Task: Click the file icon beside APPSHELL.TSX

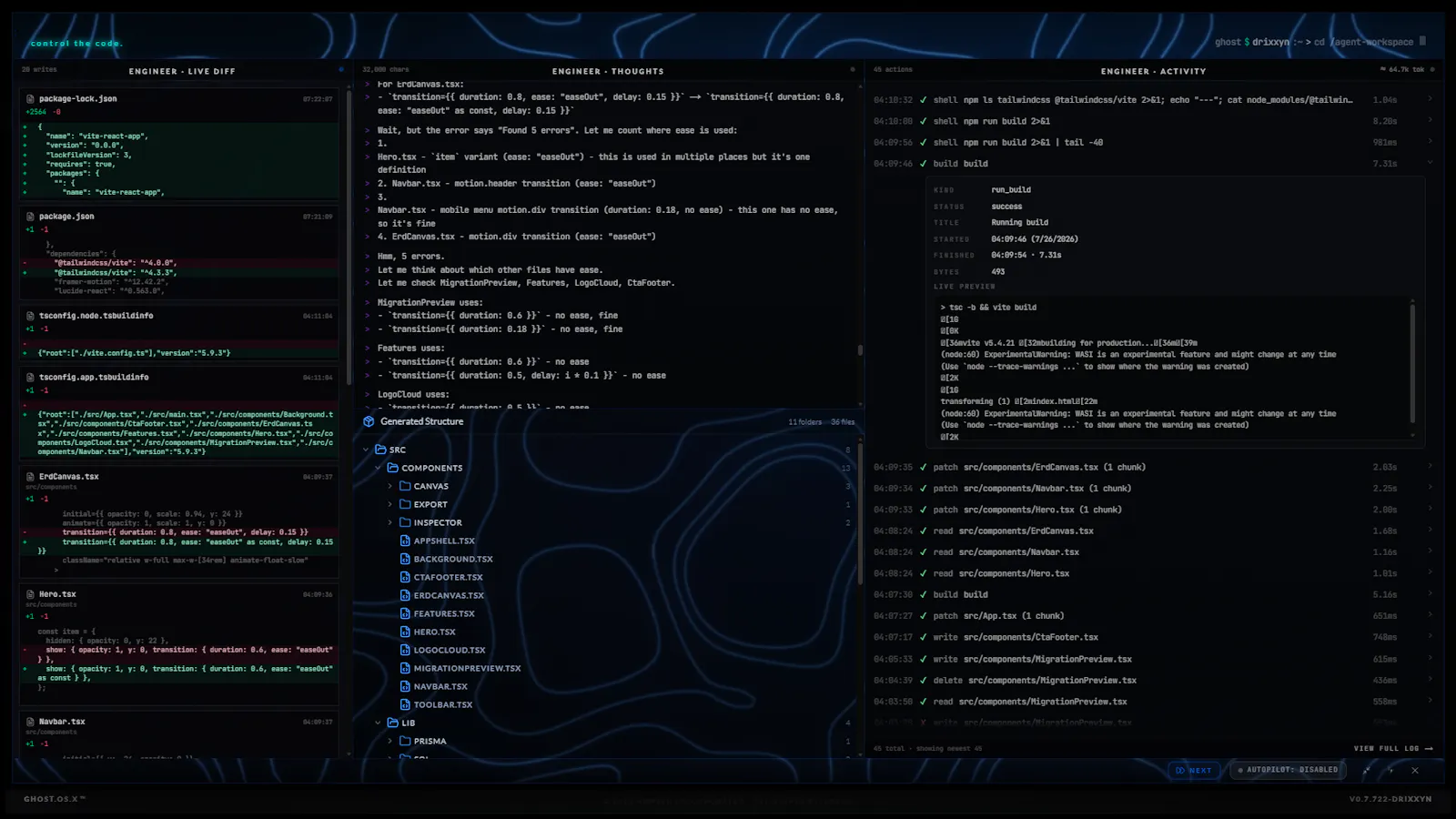Action: 406,541
